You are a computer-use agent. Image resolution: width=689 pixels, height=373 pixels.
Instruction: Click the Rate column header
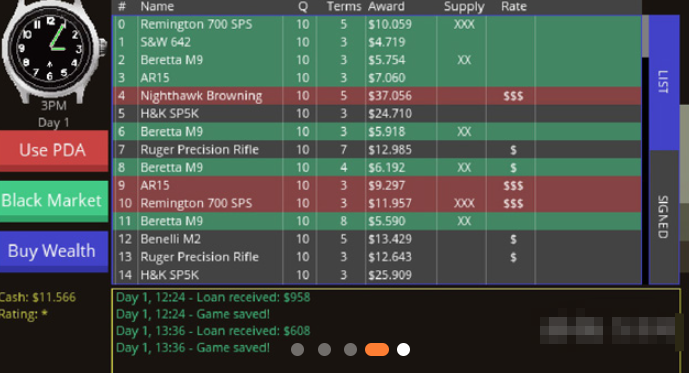point(514,7)
